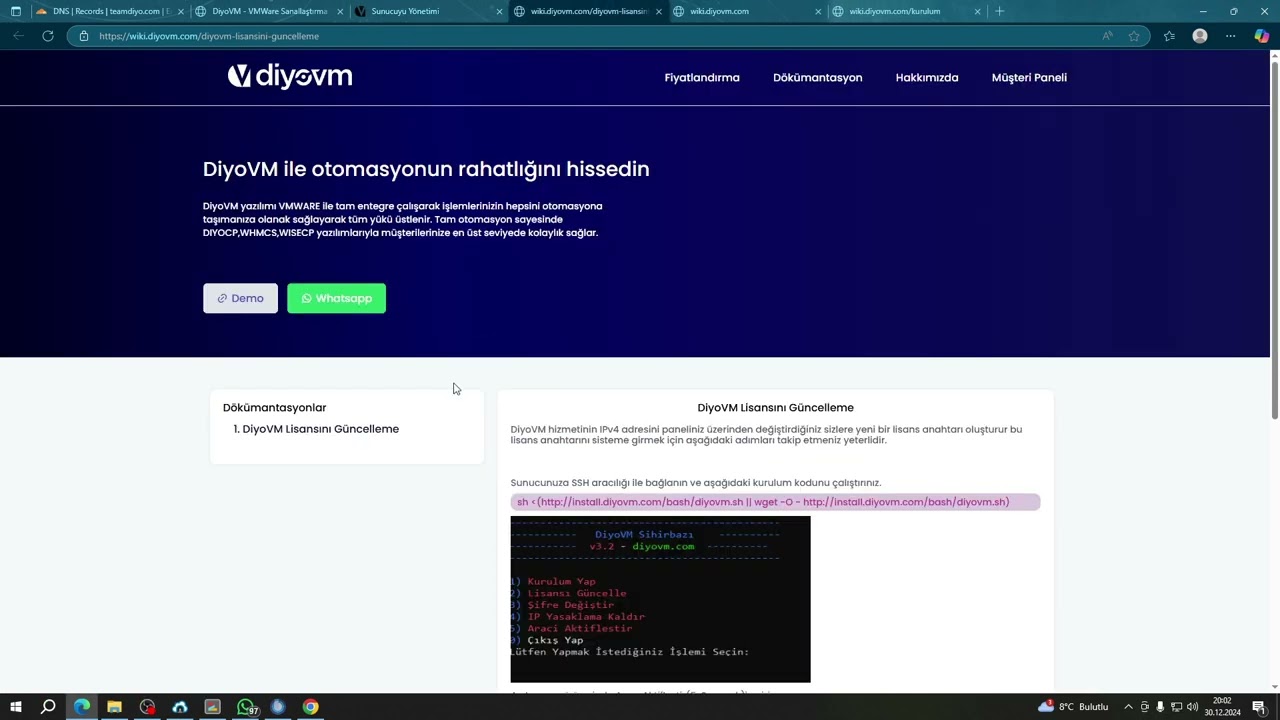1280x720 pixels.
Task: Open the blue cloud house taskbar app
Action: pyautogui.click(x=180, y=707)
